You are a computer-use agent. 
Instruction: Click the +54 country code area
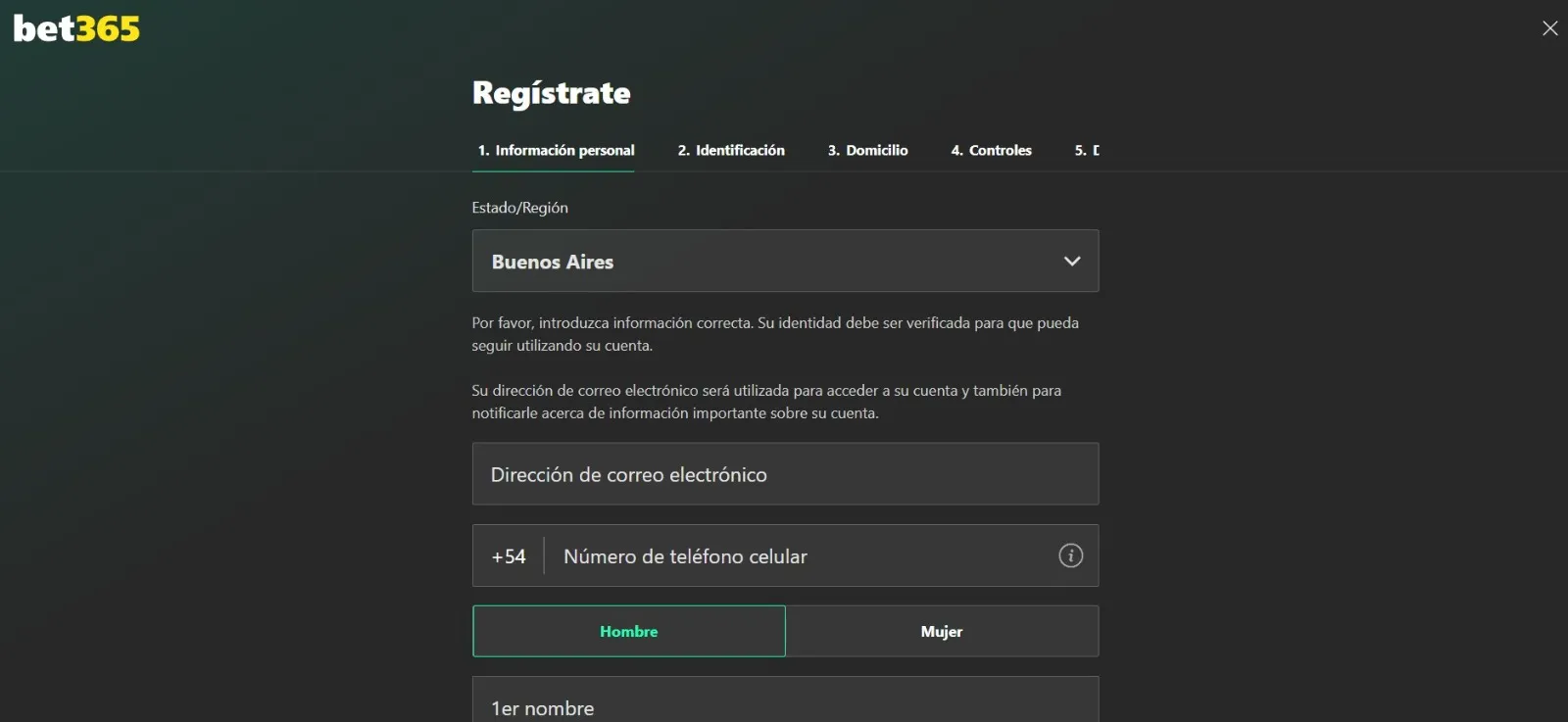(x=508, y=555)
